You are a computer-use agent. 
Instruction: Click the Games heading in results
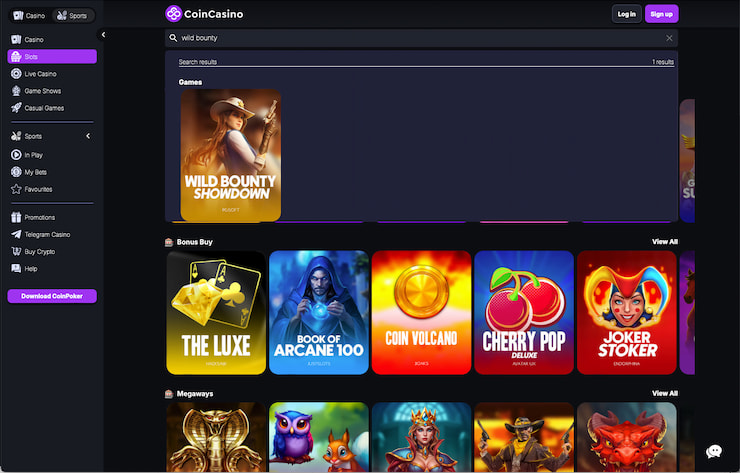pos(190,82)
